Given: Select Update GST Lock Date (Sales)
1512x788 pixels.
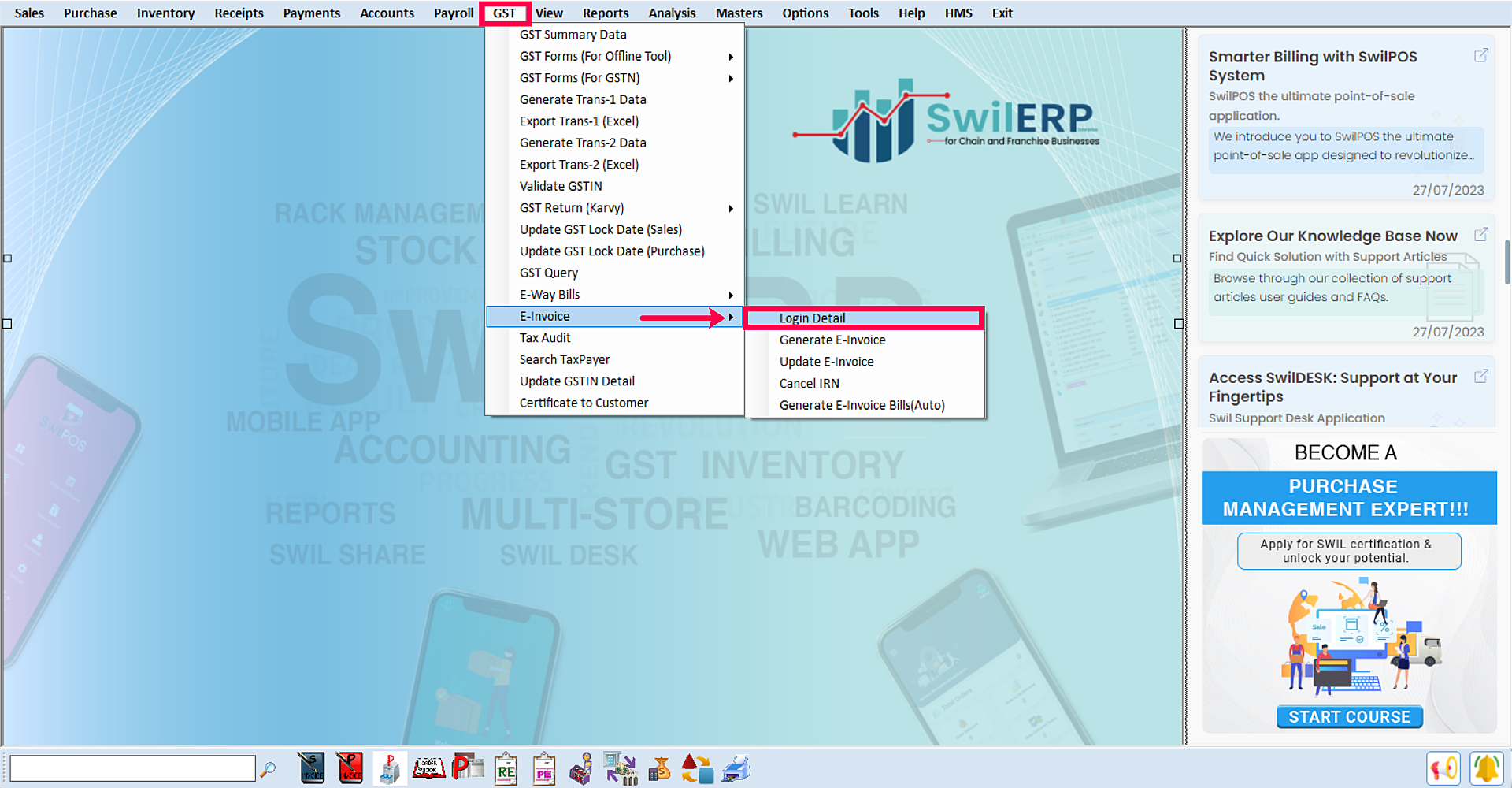Looking at the screenshot, I should pyautogui.click(x=615, y=229).
